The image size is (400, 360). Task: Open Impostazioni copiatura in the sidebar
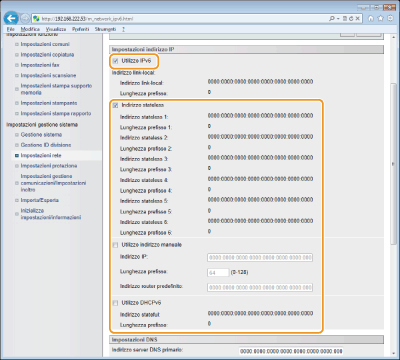pos(47,55)
